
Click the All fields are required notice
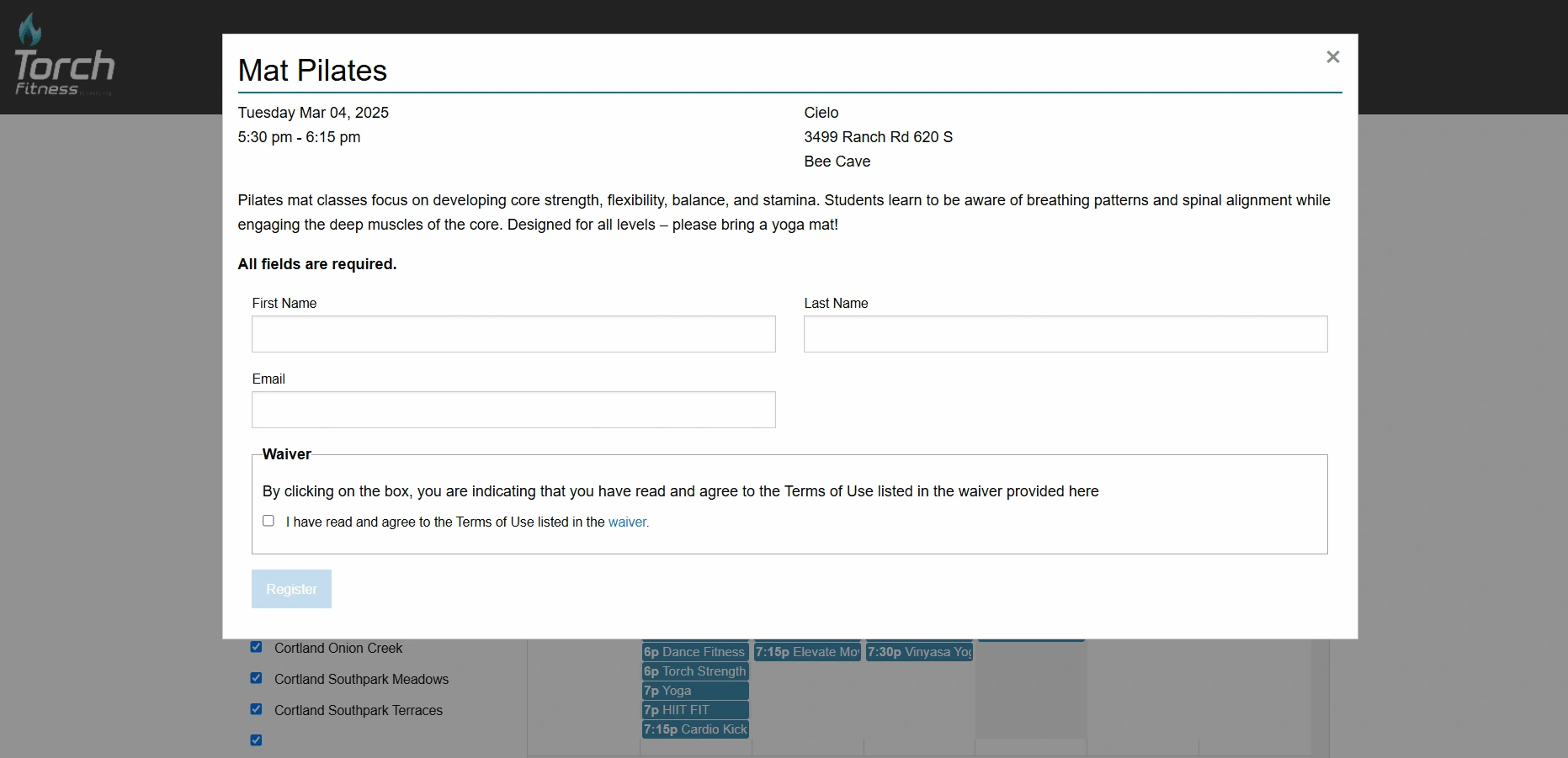(x=317, y=264)
